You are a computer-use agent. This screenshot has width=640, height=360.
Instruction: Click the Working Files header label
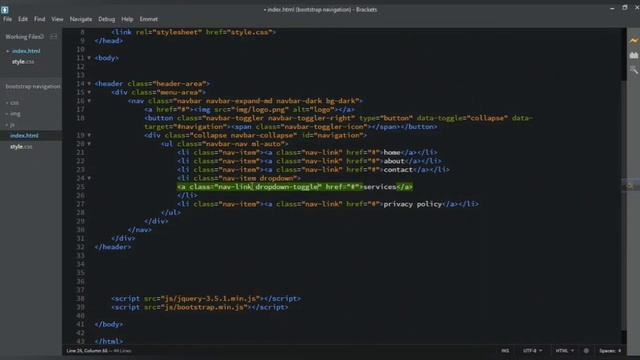point(24,37)
